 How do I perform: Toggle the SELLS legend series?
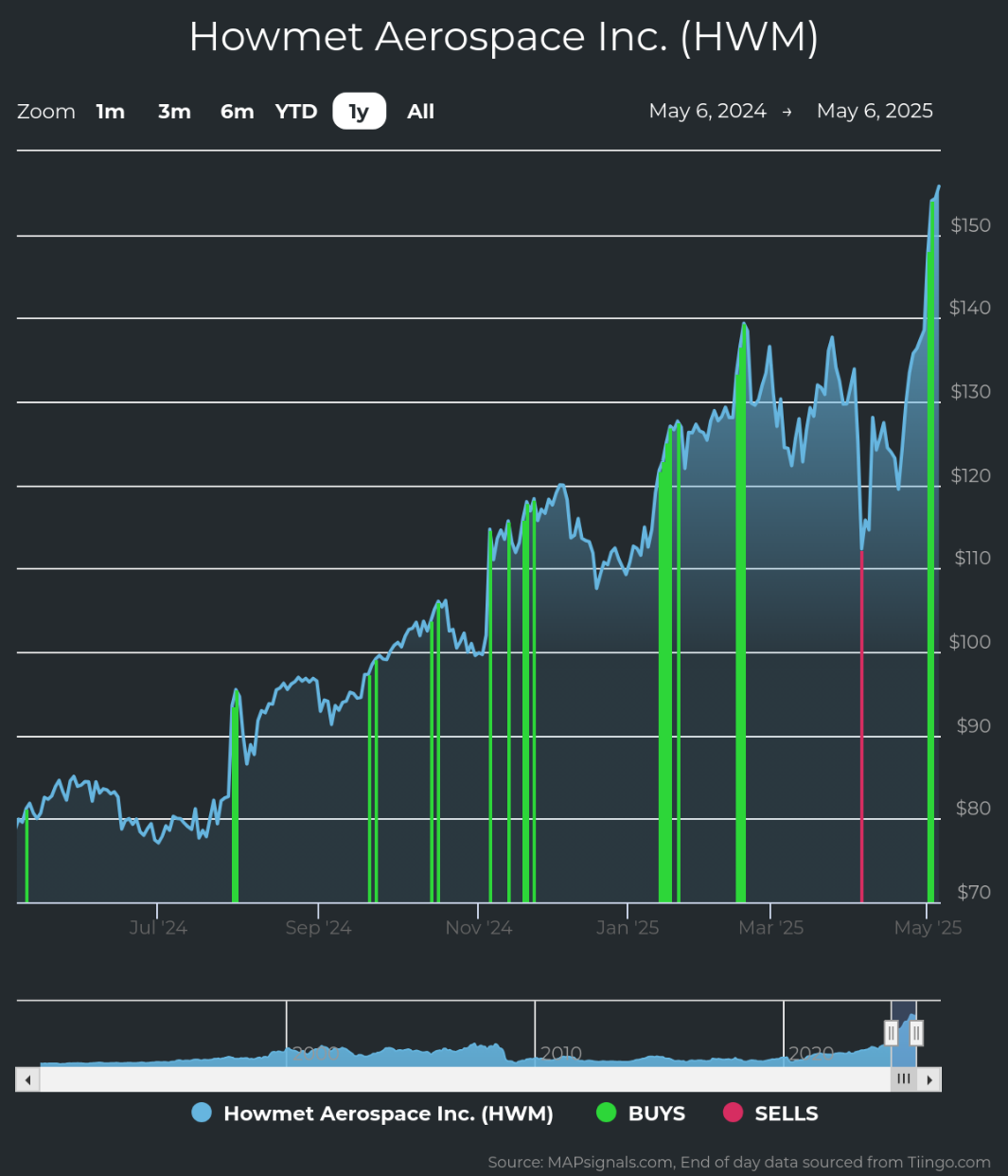pos(770,1114)
